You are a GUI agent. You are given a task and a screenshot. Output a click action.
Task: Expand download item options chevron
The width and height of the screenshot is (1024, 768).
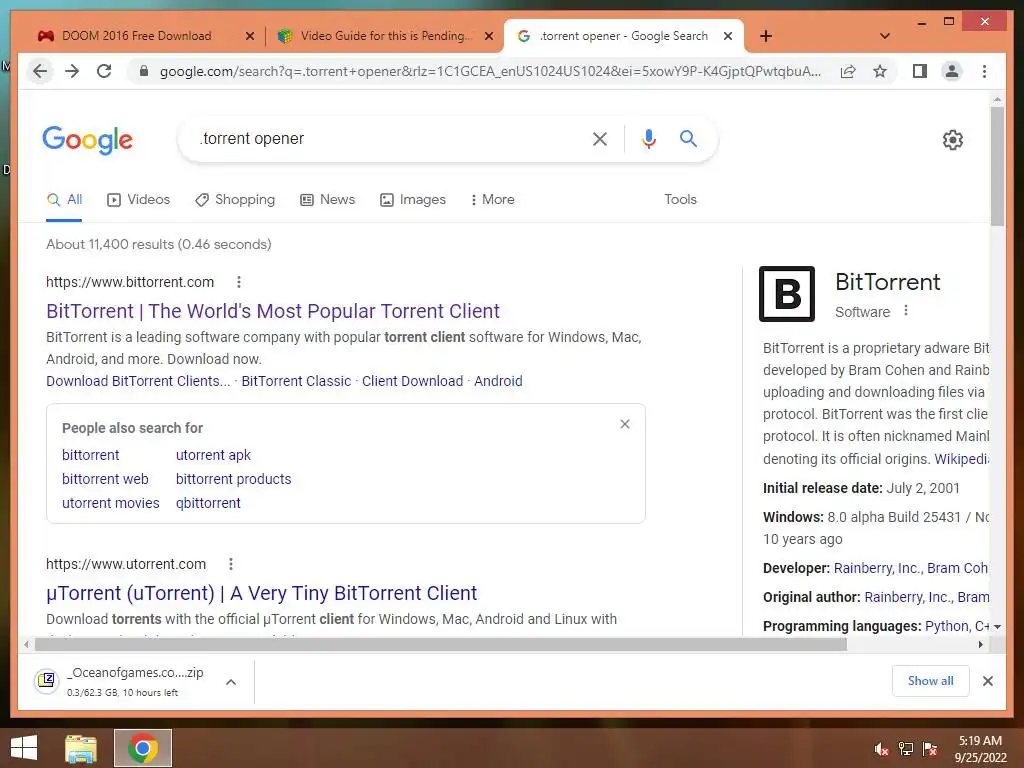click(231, 682)
